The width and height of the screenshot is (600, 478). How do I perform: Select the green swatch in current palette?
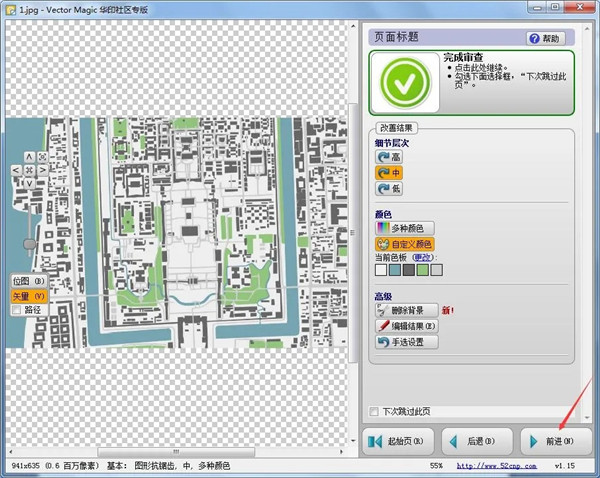[423, 270]
